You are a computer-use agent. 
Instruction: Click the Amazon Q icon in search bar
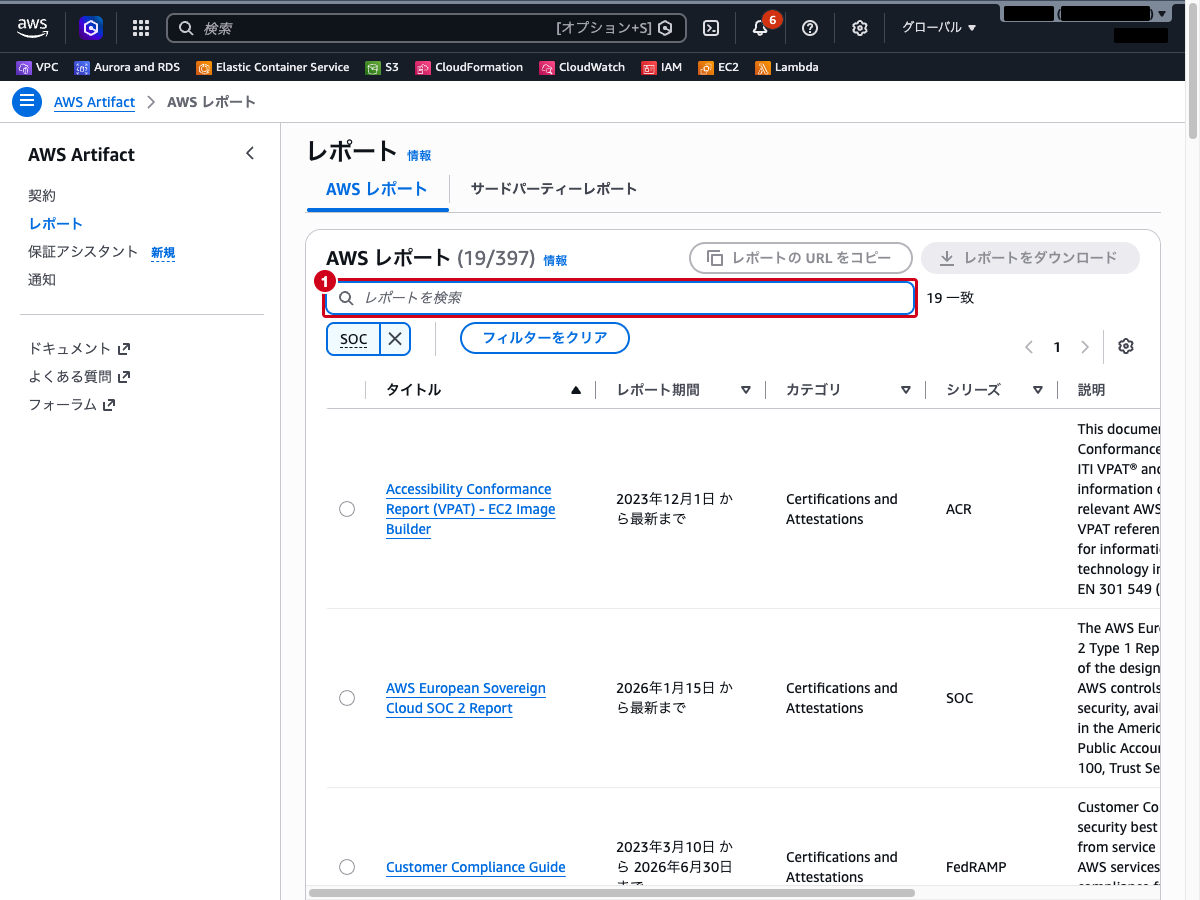(665, 28)
